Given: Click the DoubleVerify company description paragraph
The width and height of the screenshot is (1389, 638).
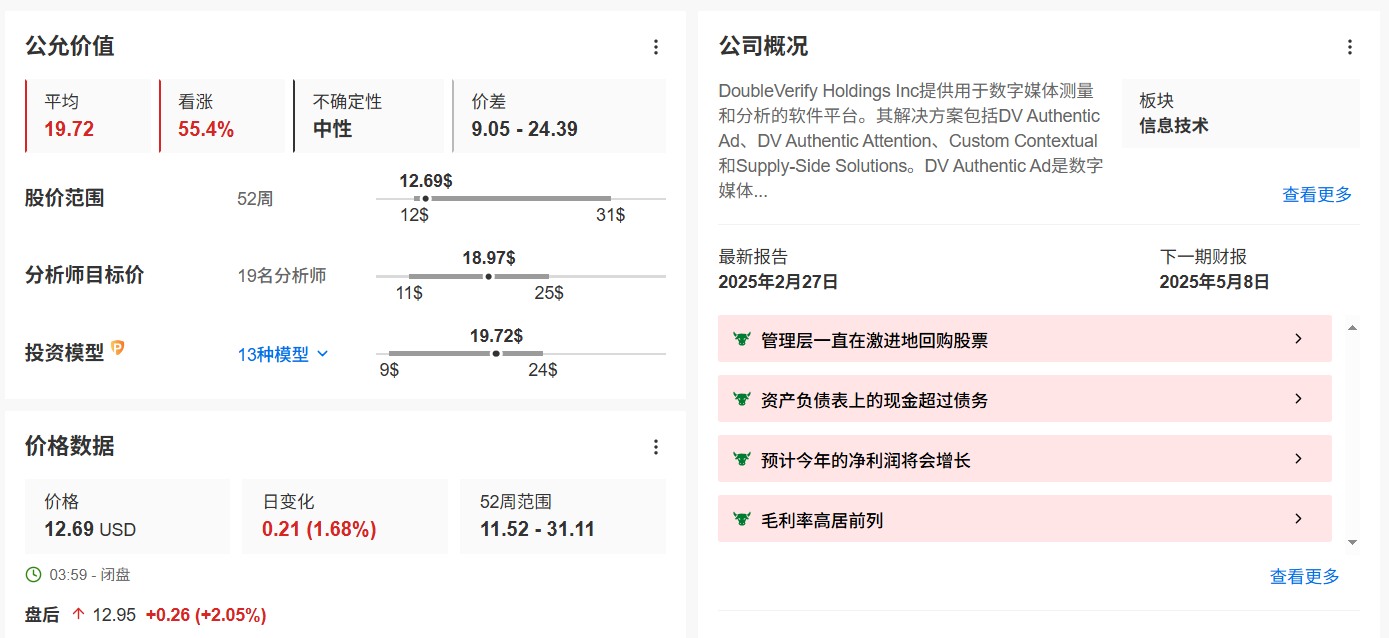Looking at the screenshot, I should (x=911, y=141).
